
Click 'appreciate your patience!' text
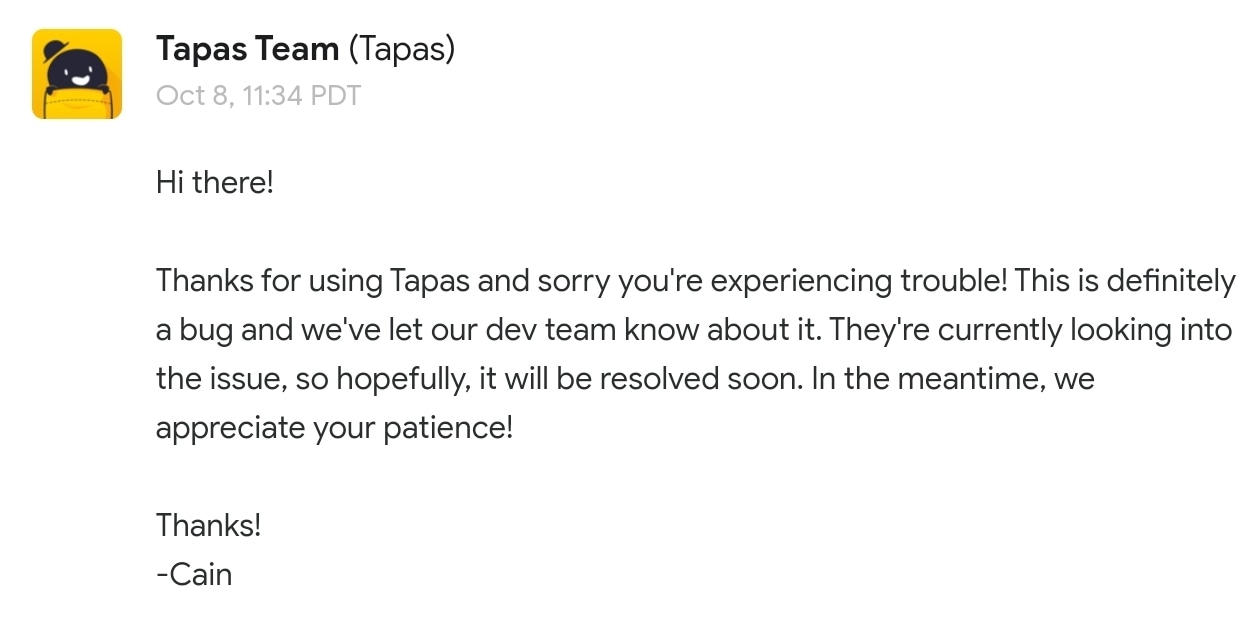pos(334,429)
